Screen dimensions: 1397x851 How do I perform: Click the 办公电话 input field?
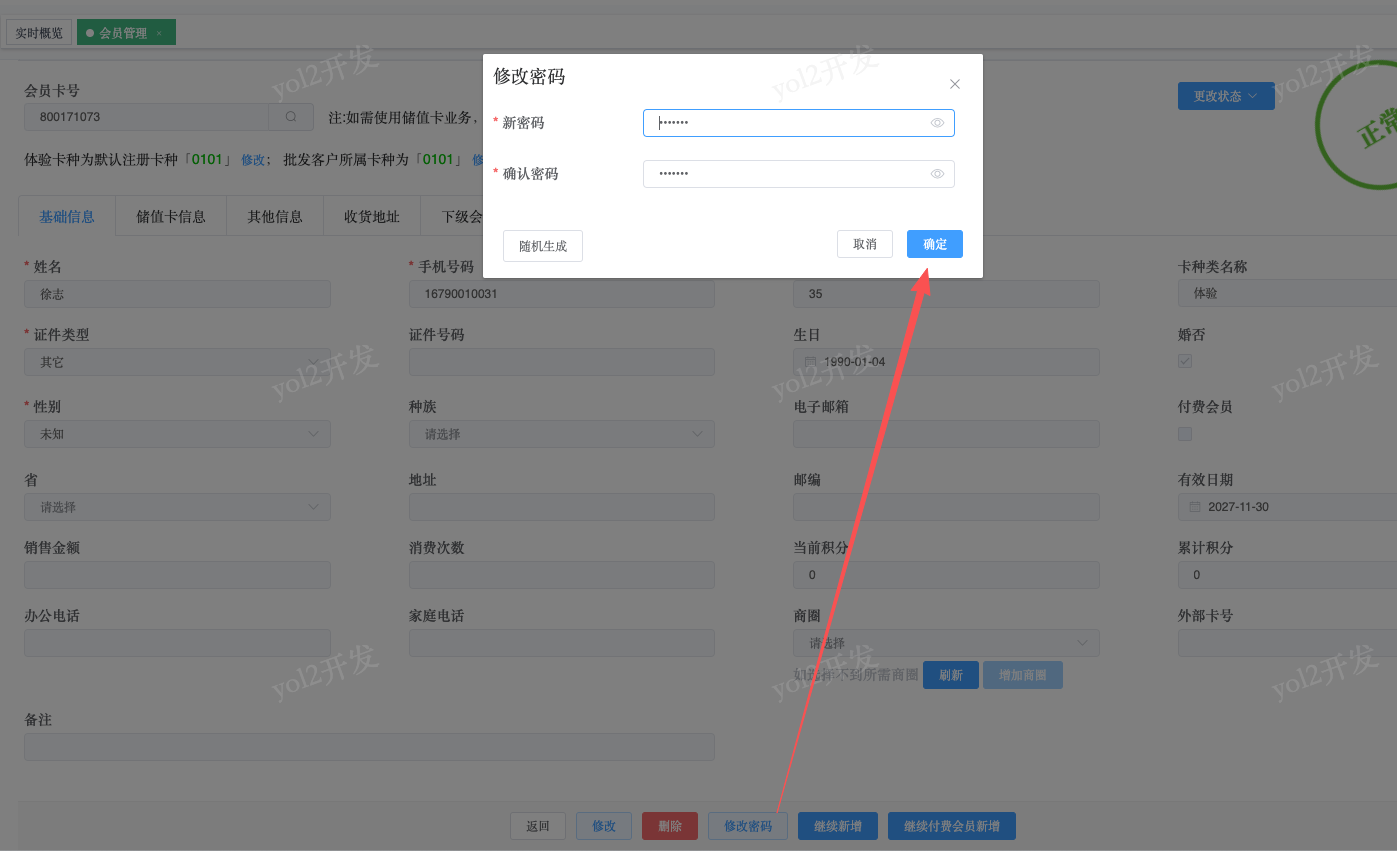point(177,643)
